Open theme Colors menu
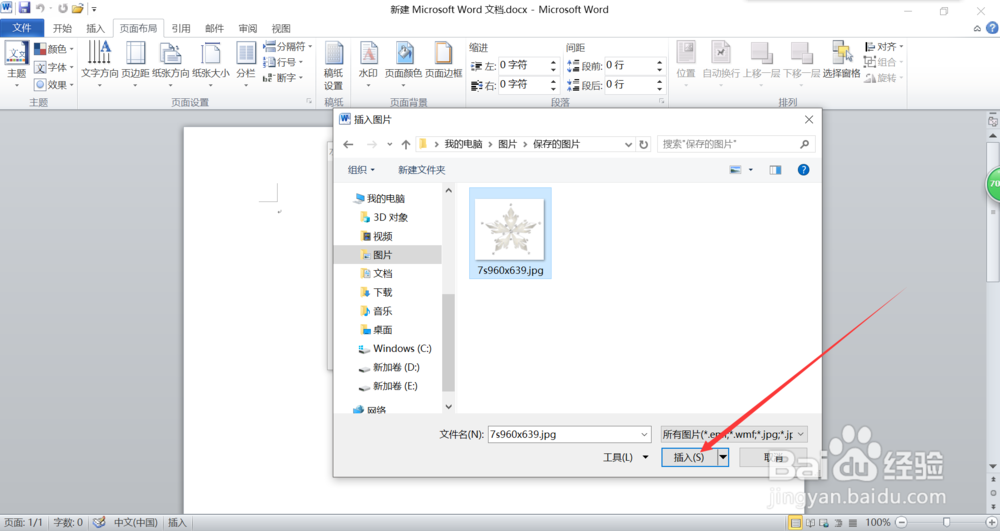1000x531 pixels. (54, 49)
